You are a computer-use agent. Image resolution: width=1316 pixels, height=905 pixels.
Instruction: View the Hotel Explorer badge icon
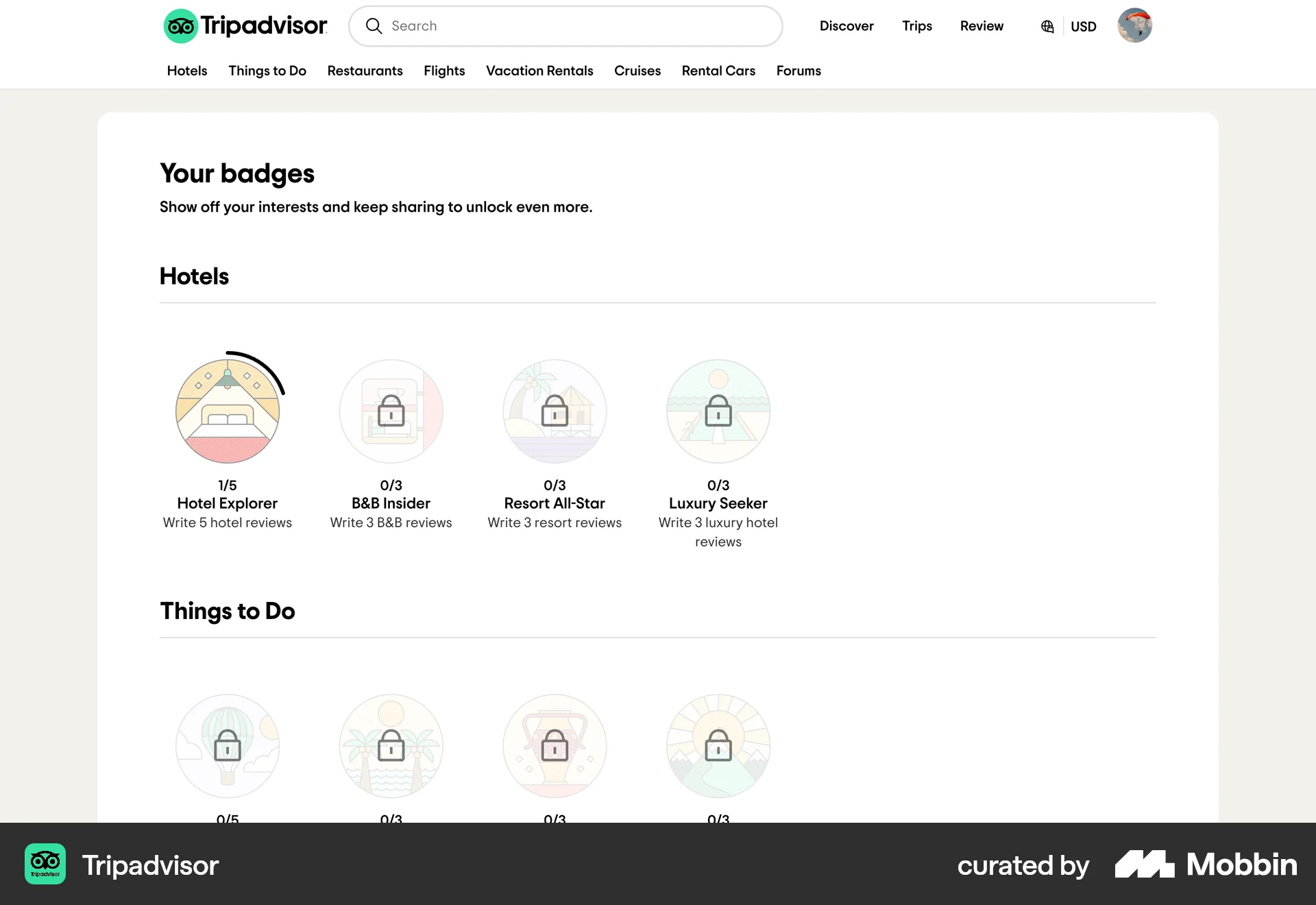pos(228,411)
